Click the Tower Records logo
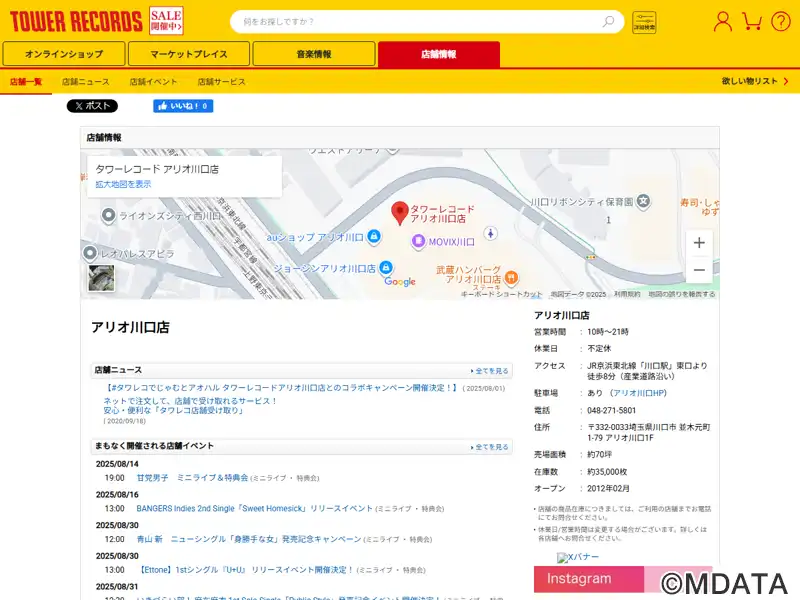This screenshot has height=600, width=800. point(76,21)
